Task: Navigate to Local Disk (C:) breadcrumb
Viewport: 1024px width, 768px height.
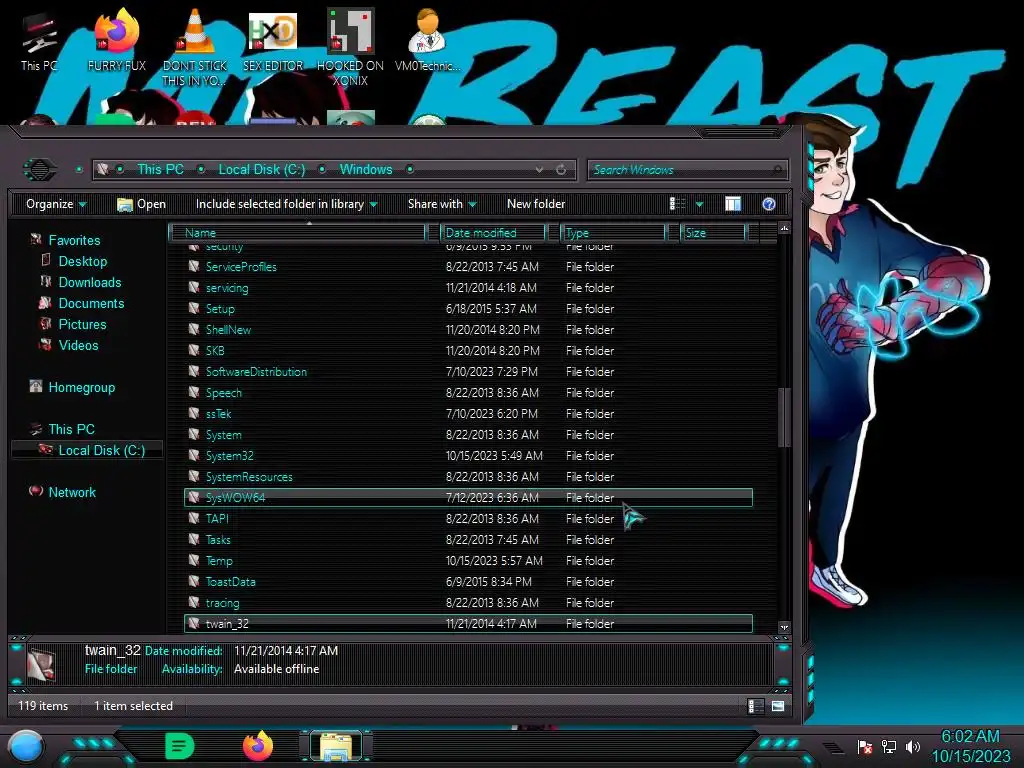Action: 262,170
